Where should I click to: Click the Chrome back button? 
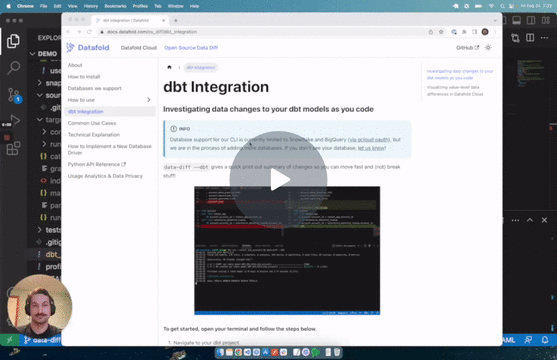69,32
